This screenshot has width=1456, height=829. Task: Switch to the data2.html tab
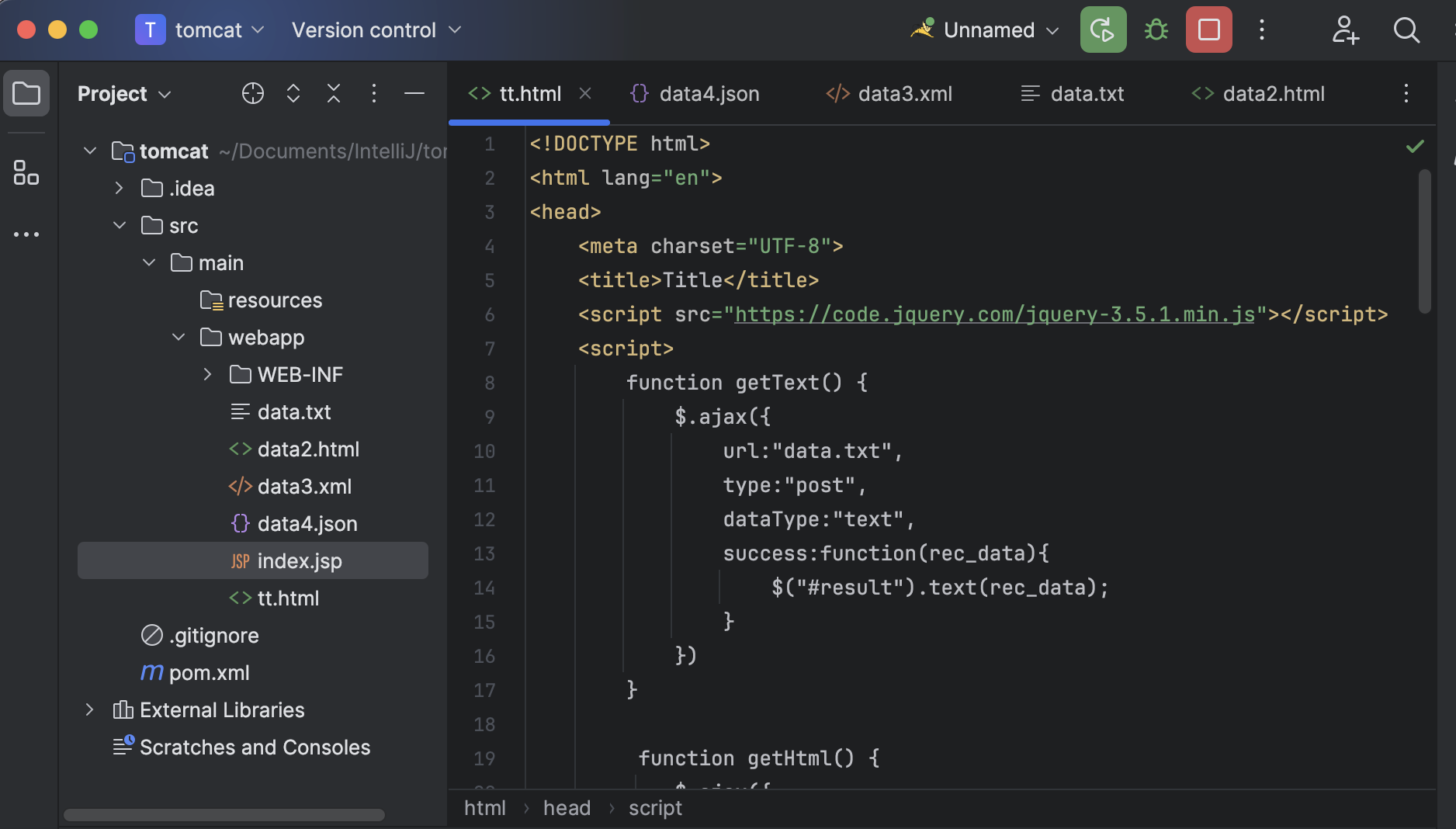[x=1258, y=94]
